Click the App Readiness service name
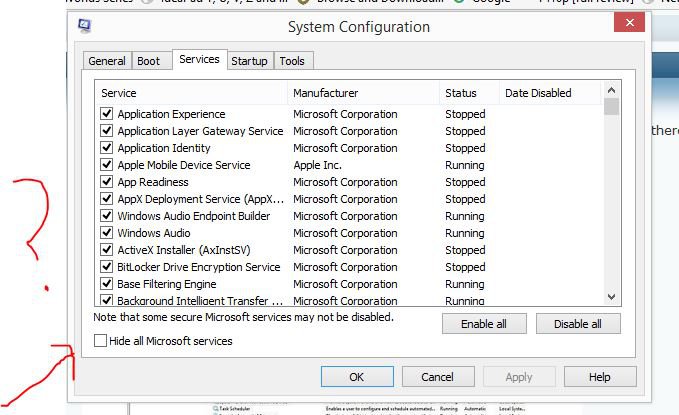Image resolution: width=679 pixels, height=415 pixels. (153, 182)
